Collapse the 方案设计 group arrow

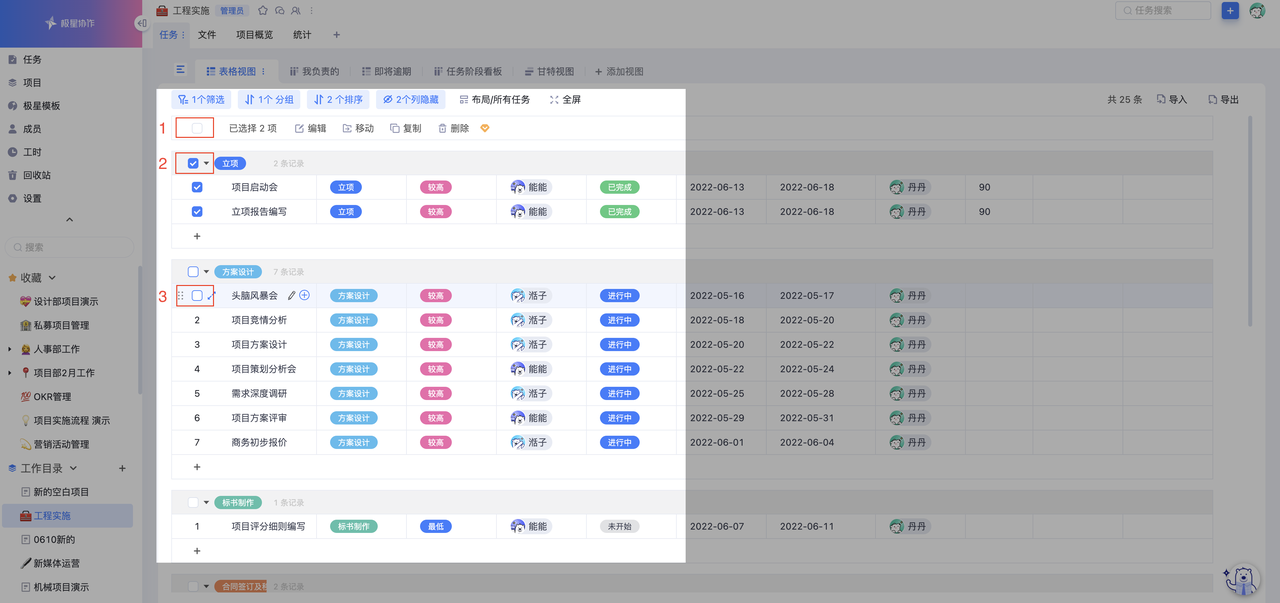[x=207, y=271]
